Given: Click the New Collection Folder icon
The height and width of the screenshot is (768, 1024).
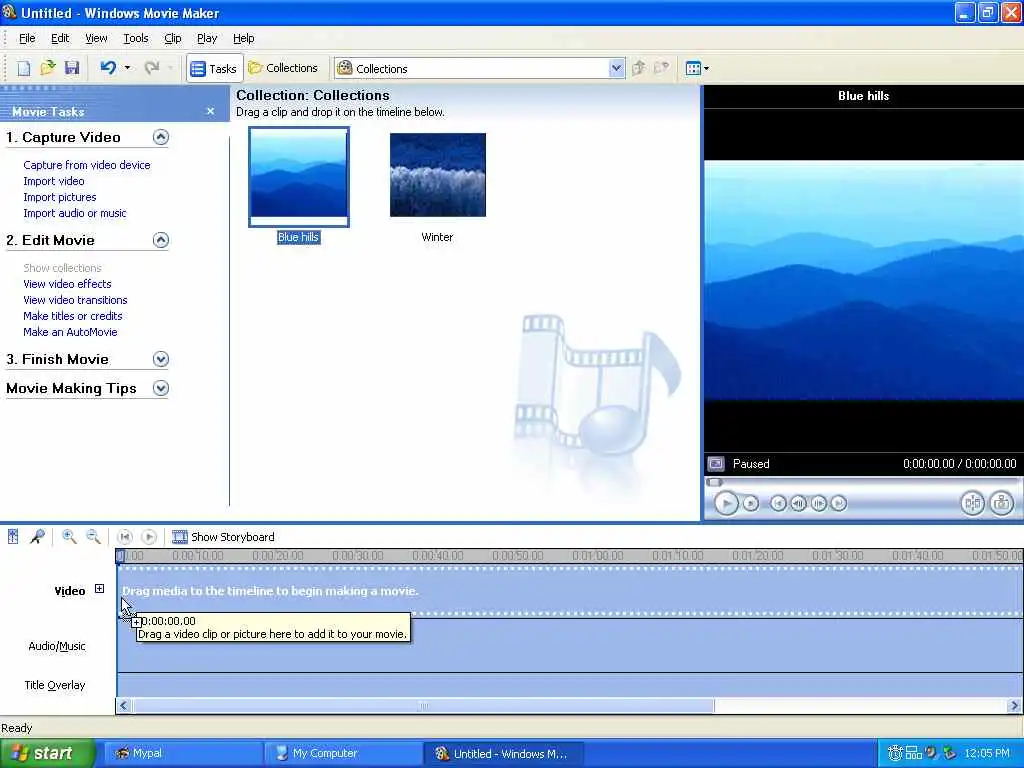Looking at the screenshot, I should point(662,68).
